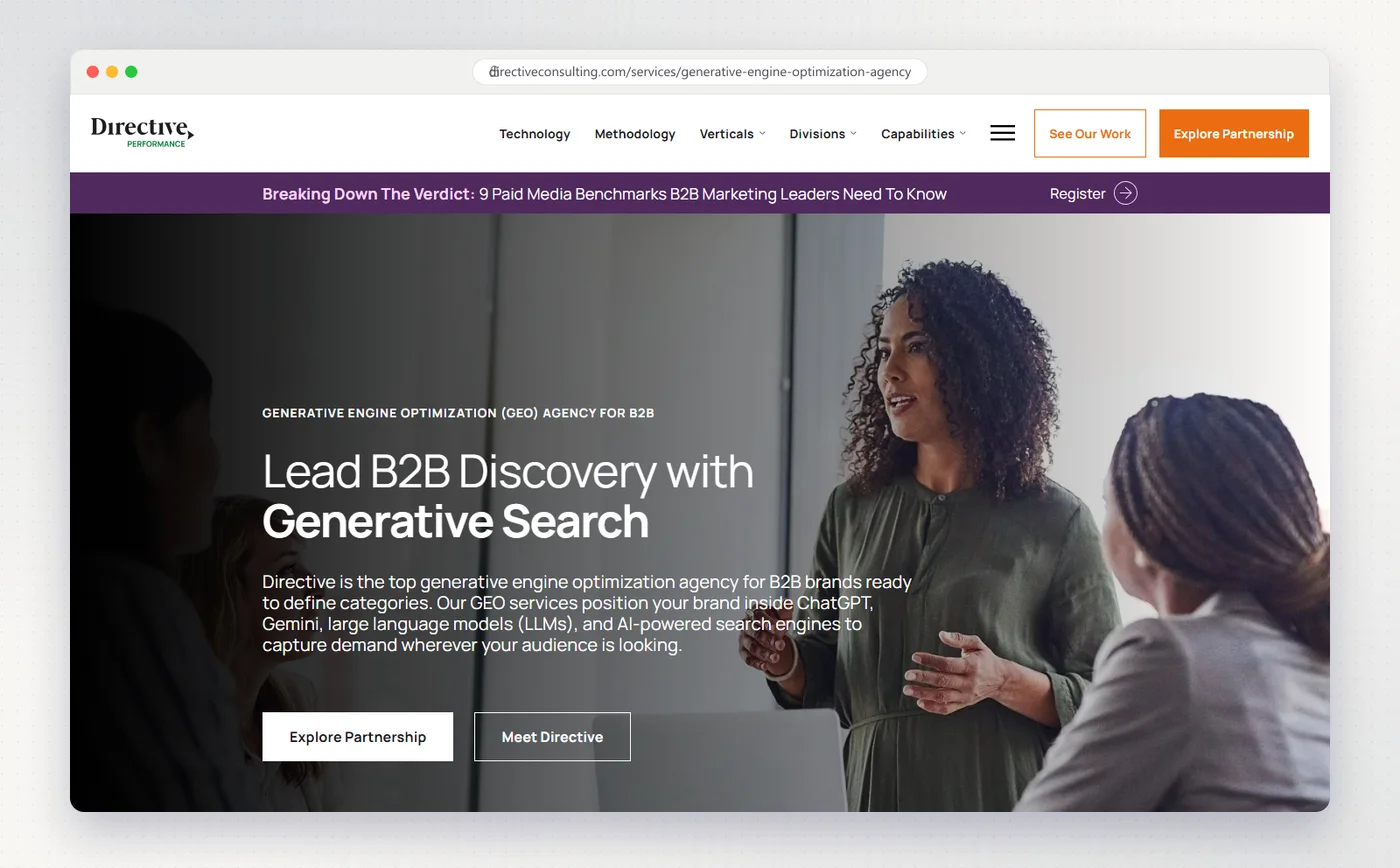Click the yellow minimize window button
This screenshot has width=1400, height=868.
tap(112, 72)
